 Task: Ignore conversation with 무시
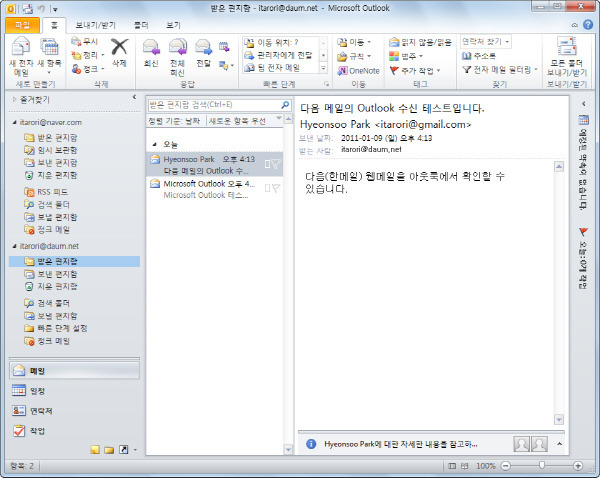point(85,41)
